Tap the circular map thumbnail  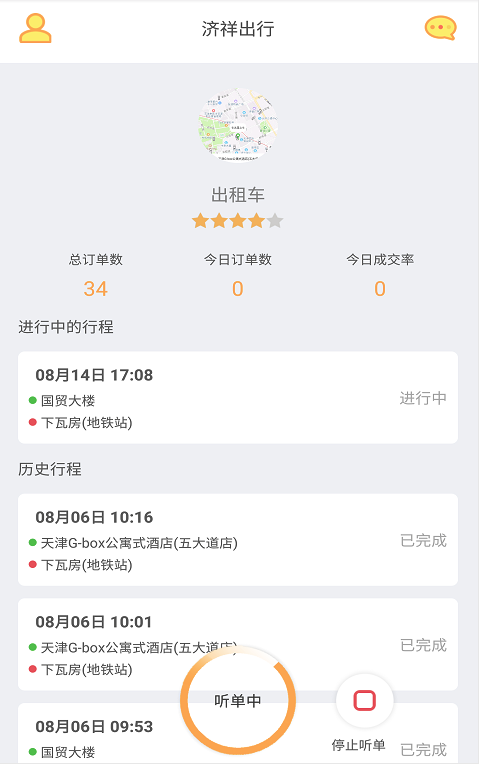[x=238, y=125]
